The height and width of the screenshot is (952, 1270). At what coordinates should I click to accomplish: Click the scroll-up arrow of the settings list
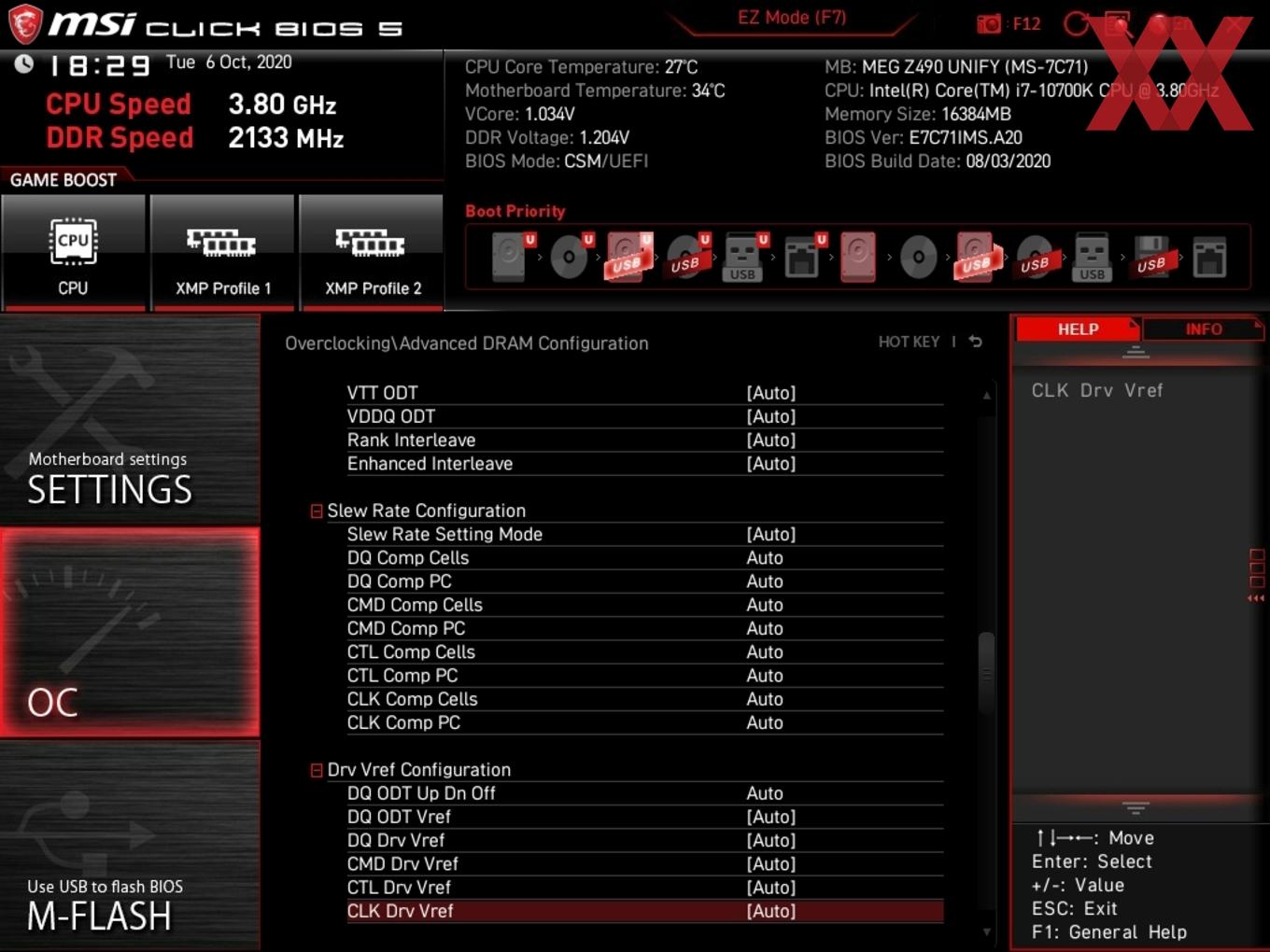pyautogui.click(x=986, y=396)
